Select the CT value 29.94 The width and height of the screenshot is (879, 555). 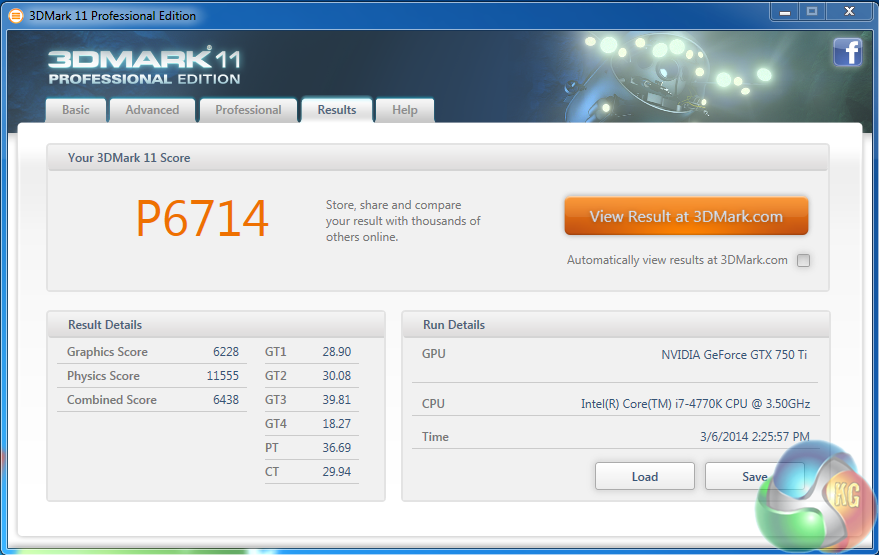point(336,473)
